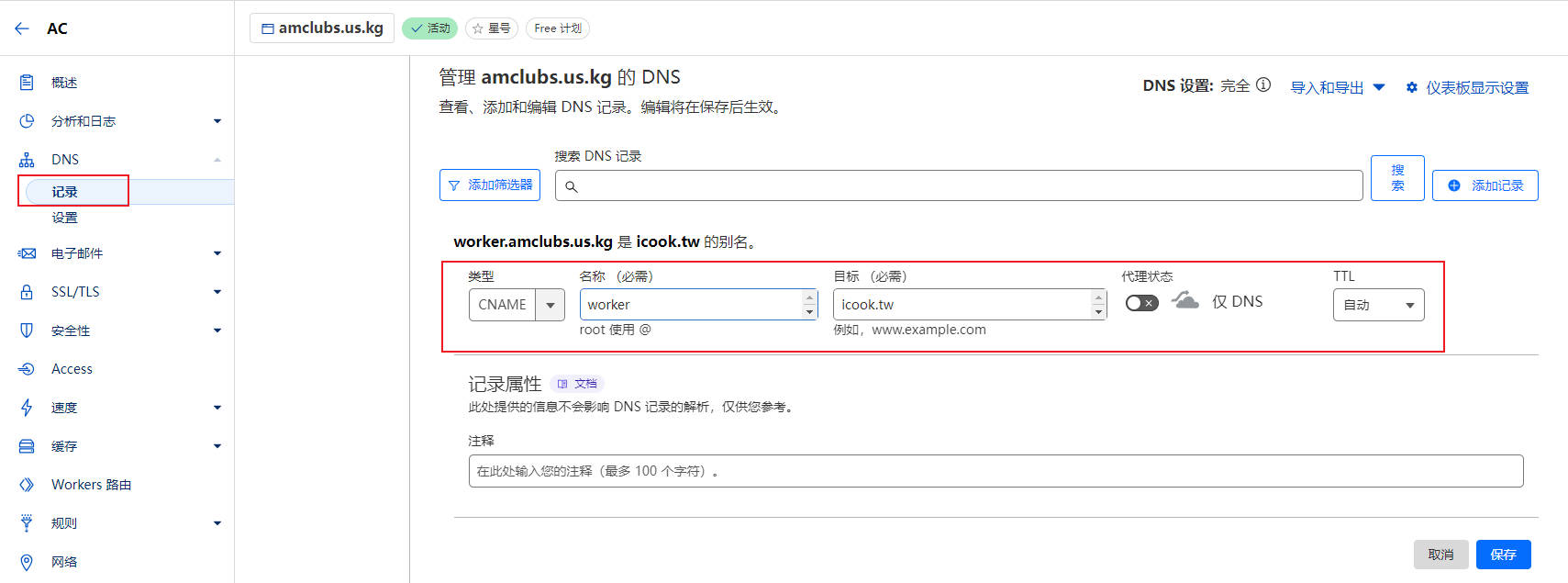
Task: Click the blue 保存 button
Action: coord(1503,555)
